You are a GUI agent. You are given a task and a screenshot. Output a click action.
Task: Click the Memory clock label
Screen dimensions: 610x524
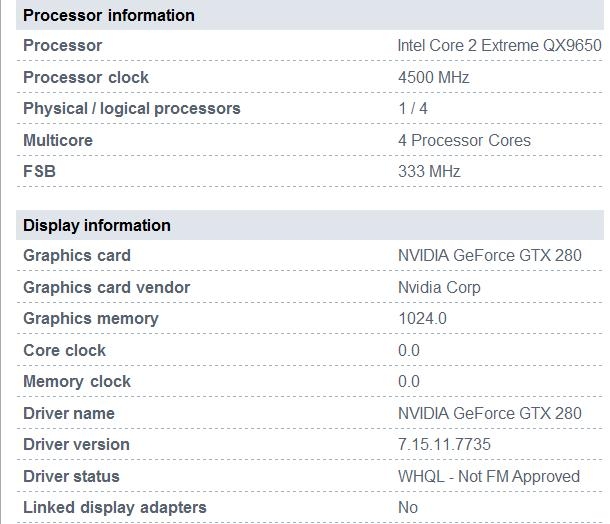point(77,381)
